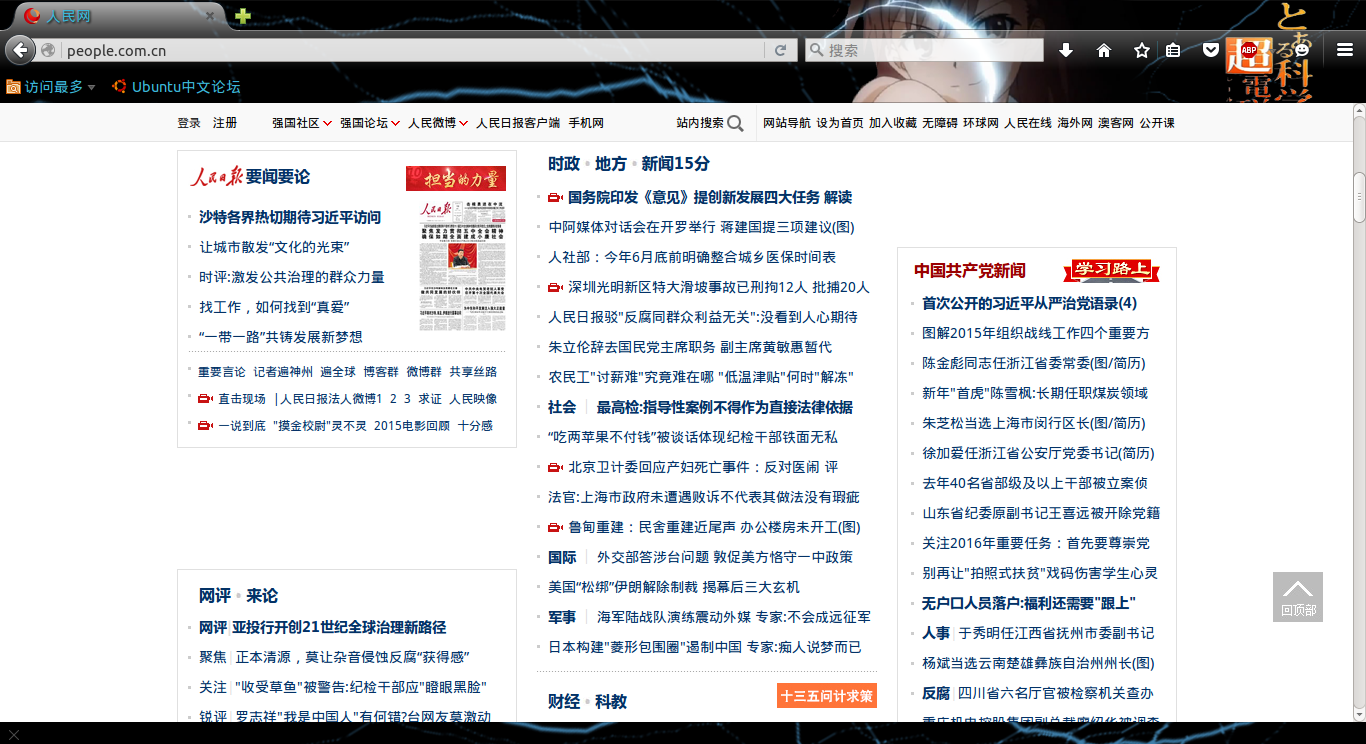Open headline 最高检:指导性案例不得作为直接法律依据

pos(725,407)
